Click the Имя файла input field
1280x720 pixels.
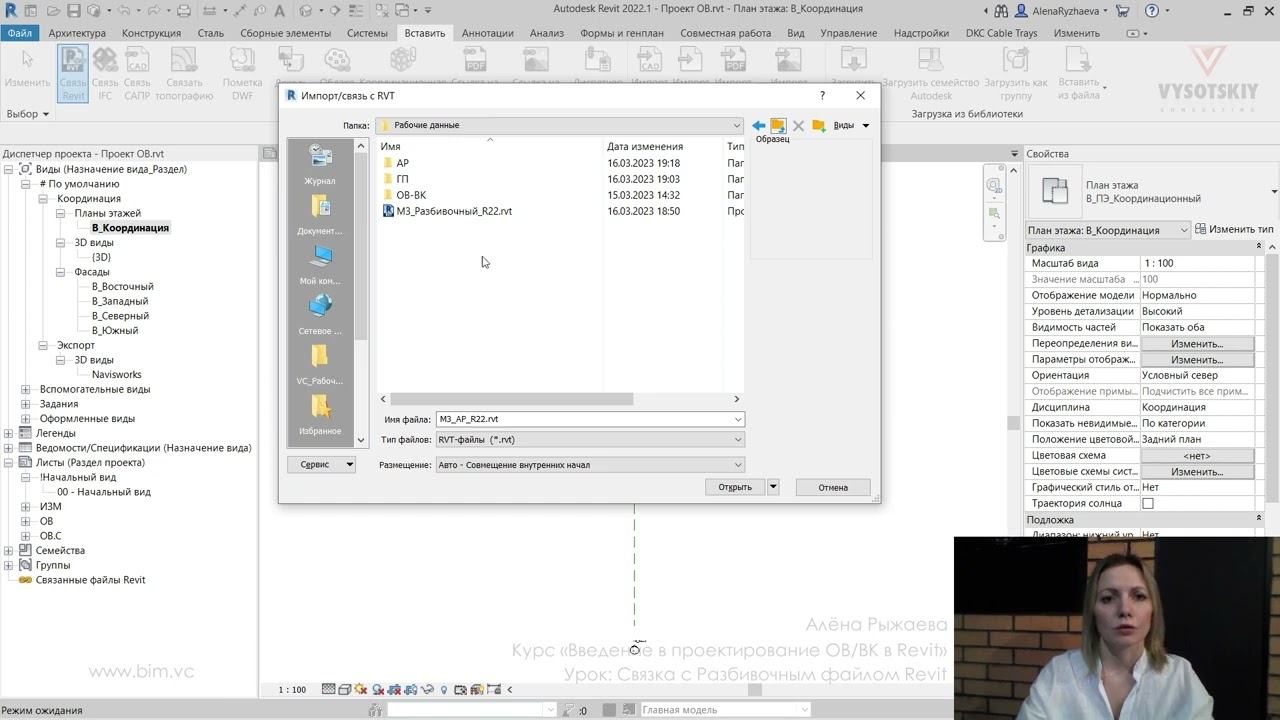coord(590,419)
